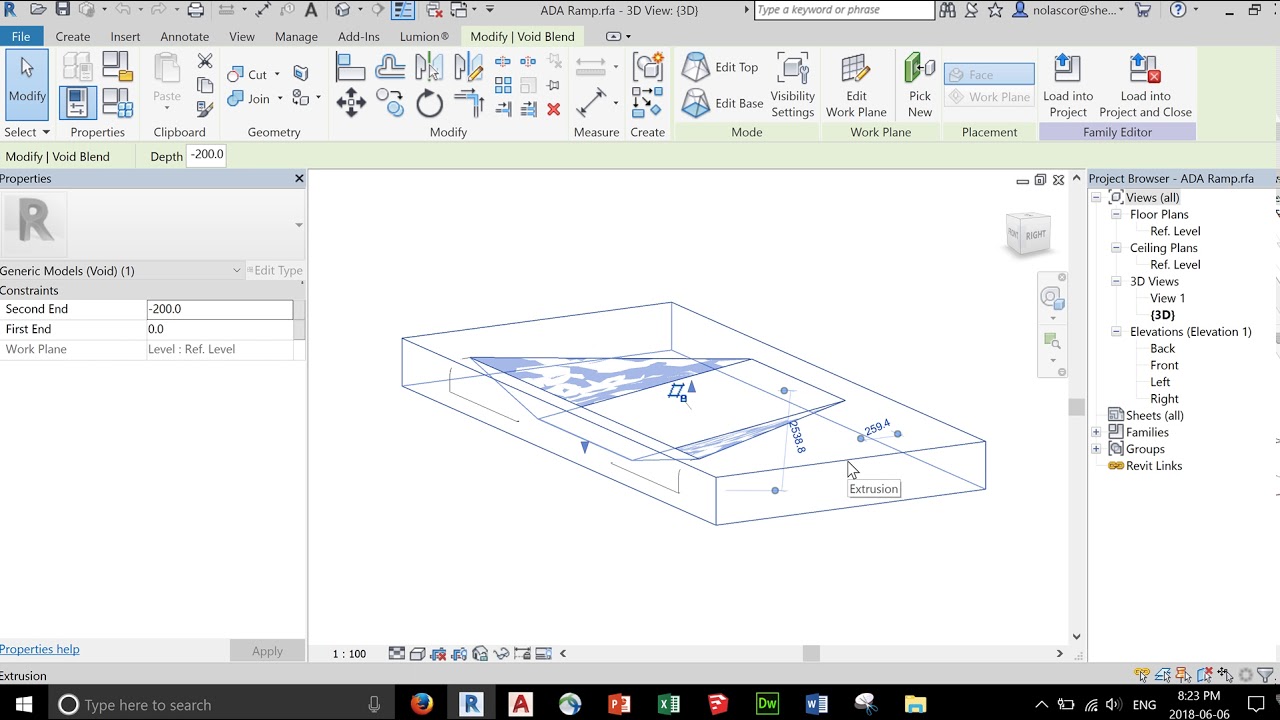This screenshot has width=1280, height=720.
Task: Open the Steering Wheel on navigation bar
Action: click(x=1050, y=297)
